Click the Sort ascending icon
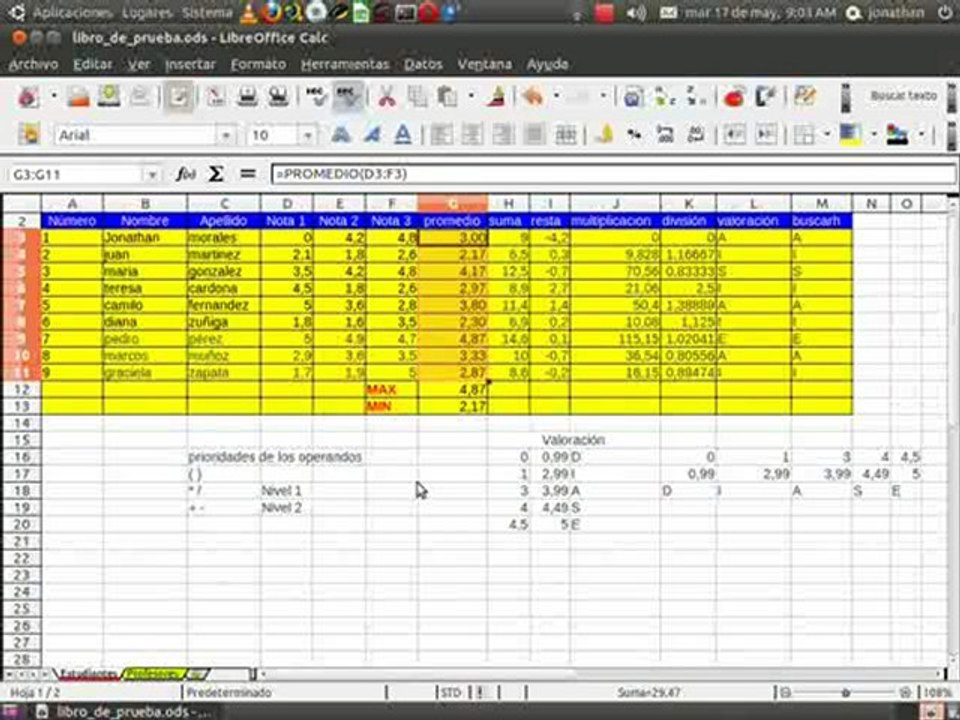This screenshot has height=720, width=960. click(665, 96)
